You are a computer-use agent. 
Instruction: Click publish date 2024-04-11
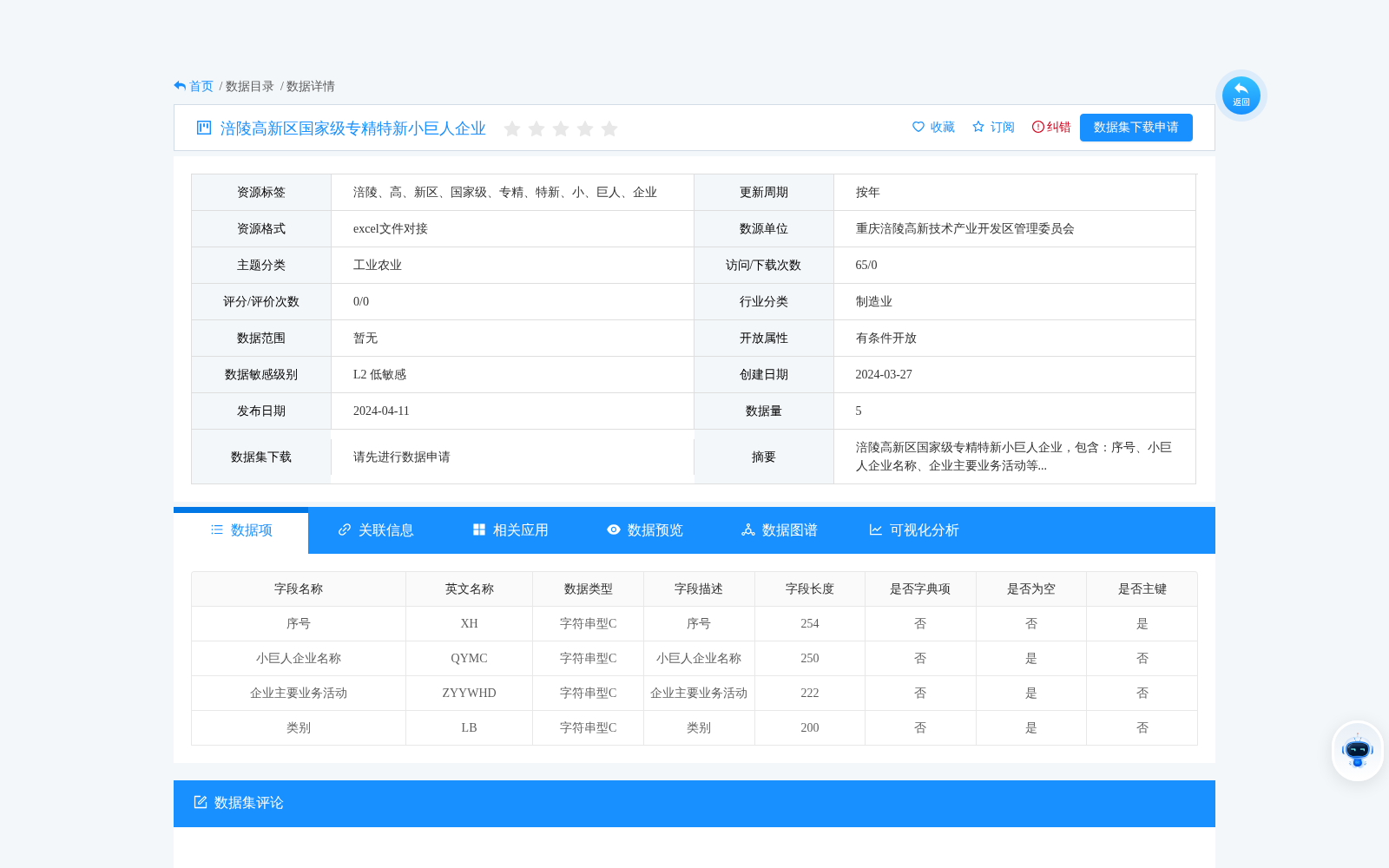coord(381,411)
